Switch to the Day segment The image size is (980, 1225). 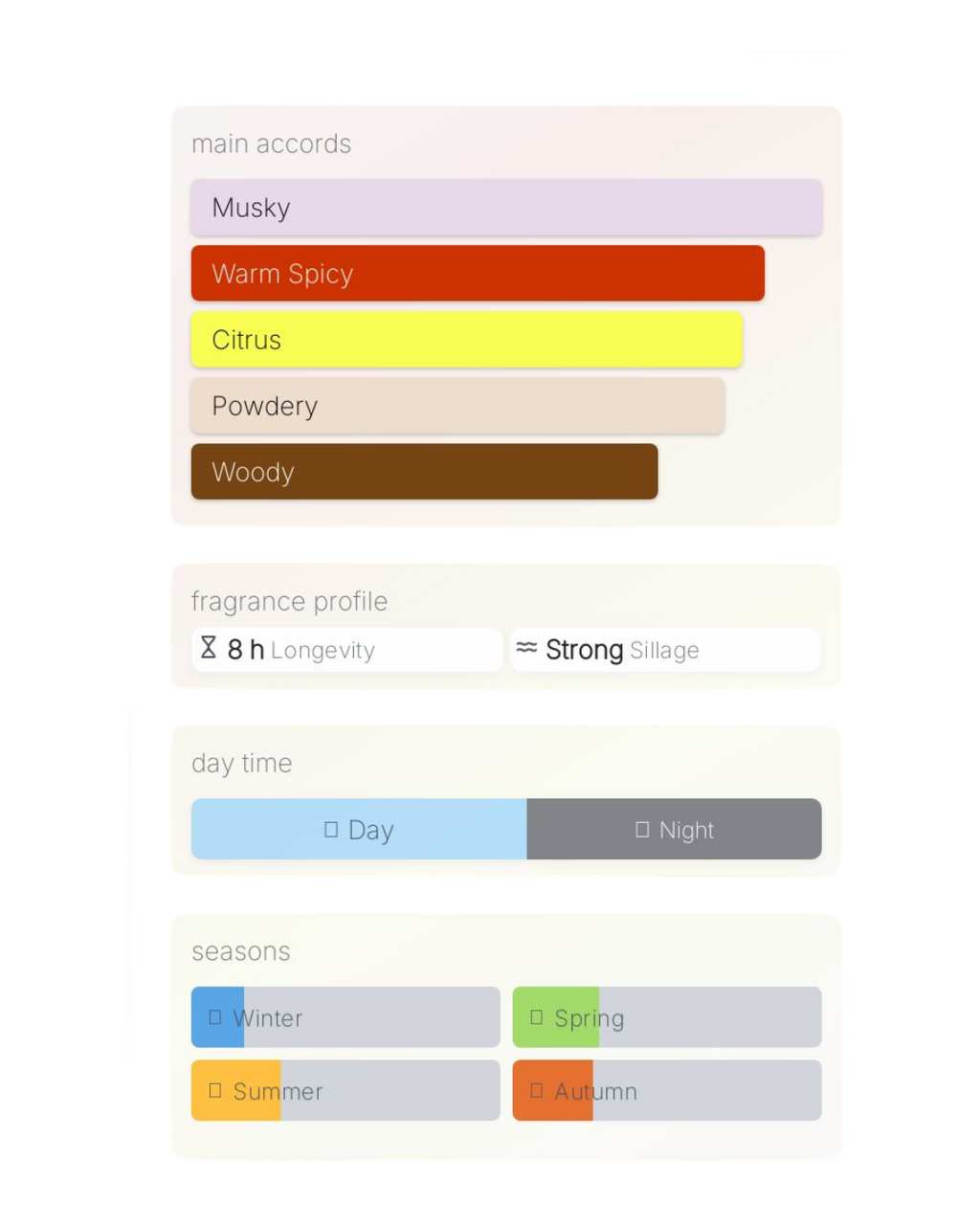pyautogui.click(x=359, y=829)
